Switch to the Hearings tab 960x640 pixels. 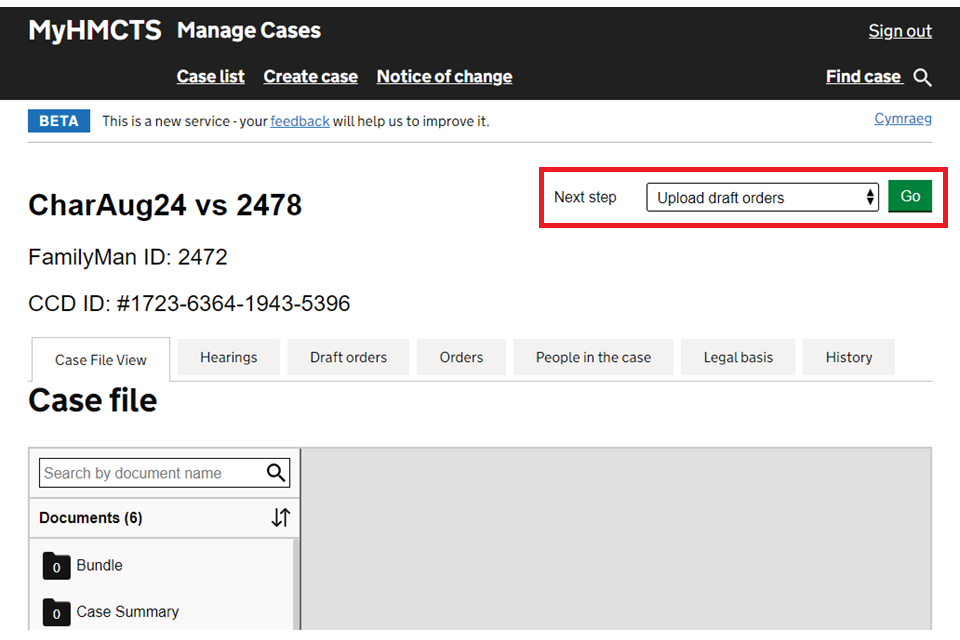point(228,357)
